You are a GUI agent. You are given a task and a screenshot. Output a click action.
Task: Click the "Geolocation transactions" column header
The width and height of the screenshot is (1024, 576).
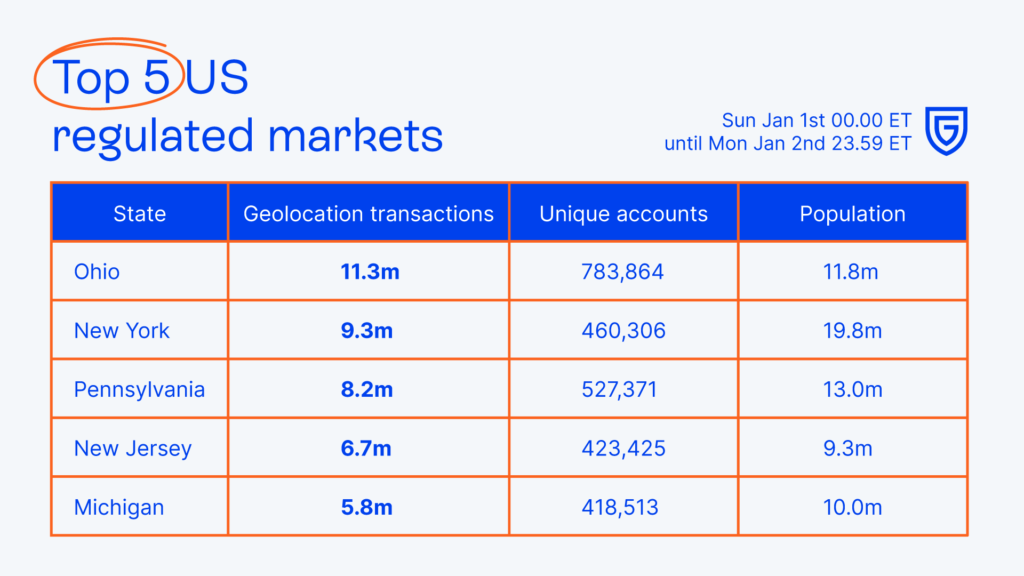(369, 213)
